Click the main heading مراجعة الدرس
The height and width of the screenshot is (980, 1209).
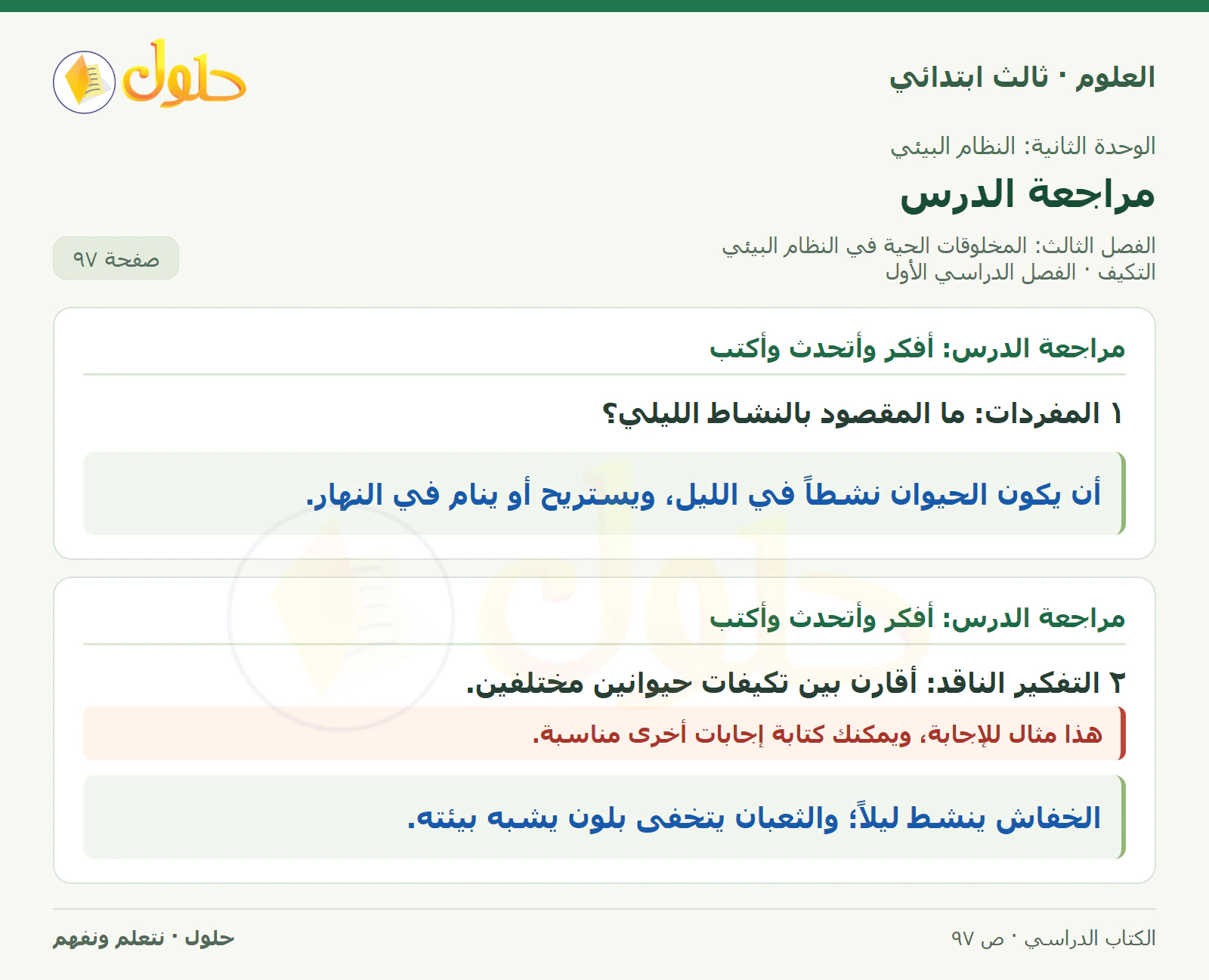pyautogui.click(x=1028, y=194)
